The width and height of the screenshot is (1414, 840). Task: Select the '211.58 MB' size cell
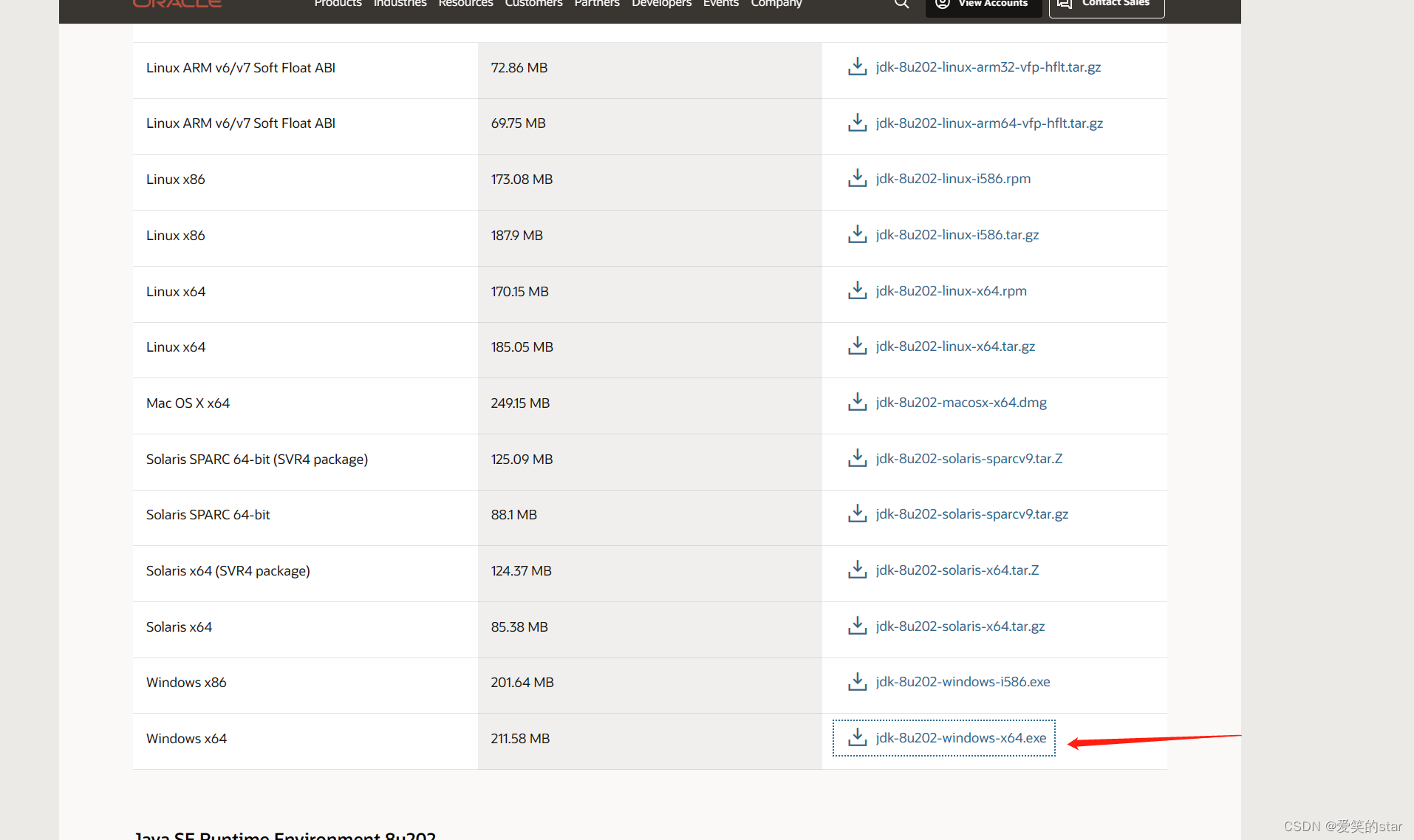coord(650,741)
